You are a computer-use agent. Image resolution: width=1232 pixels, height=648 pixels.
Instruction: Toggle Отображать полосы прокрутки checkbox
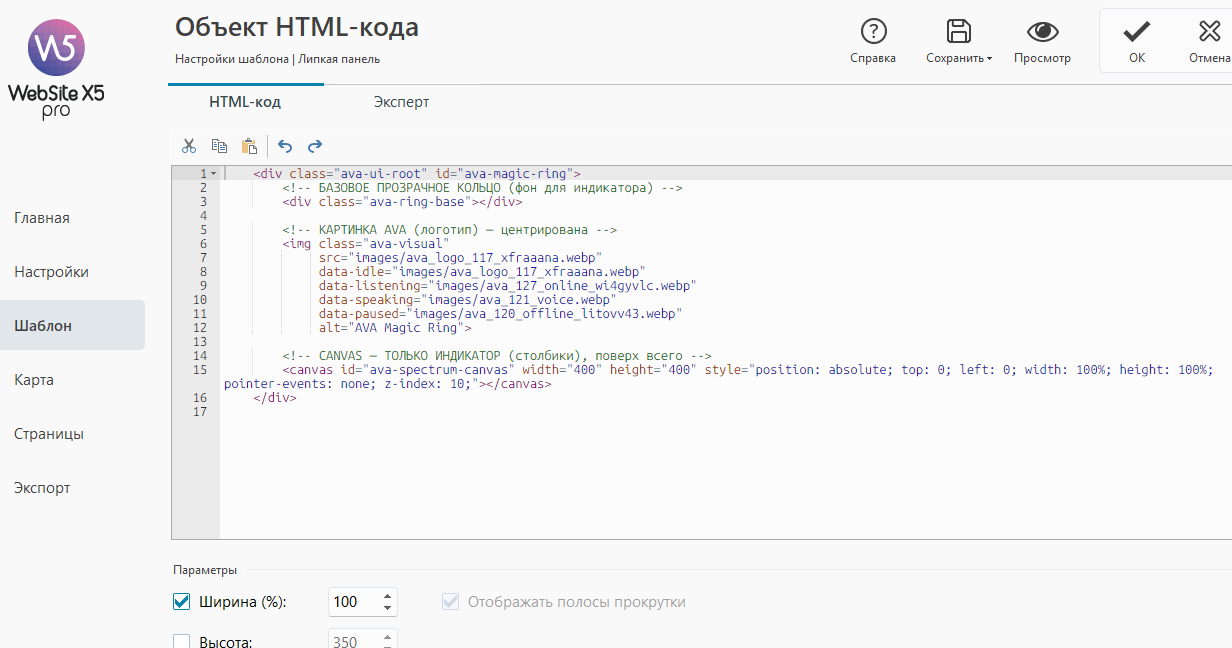(451, 602)
